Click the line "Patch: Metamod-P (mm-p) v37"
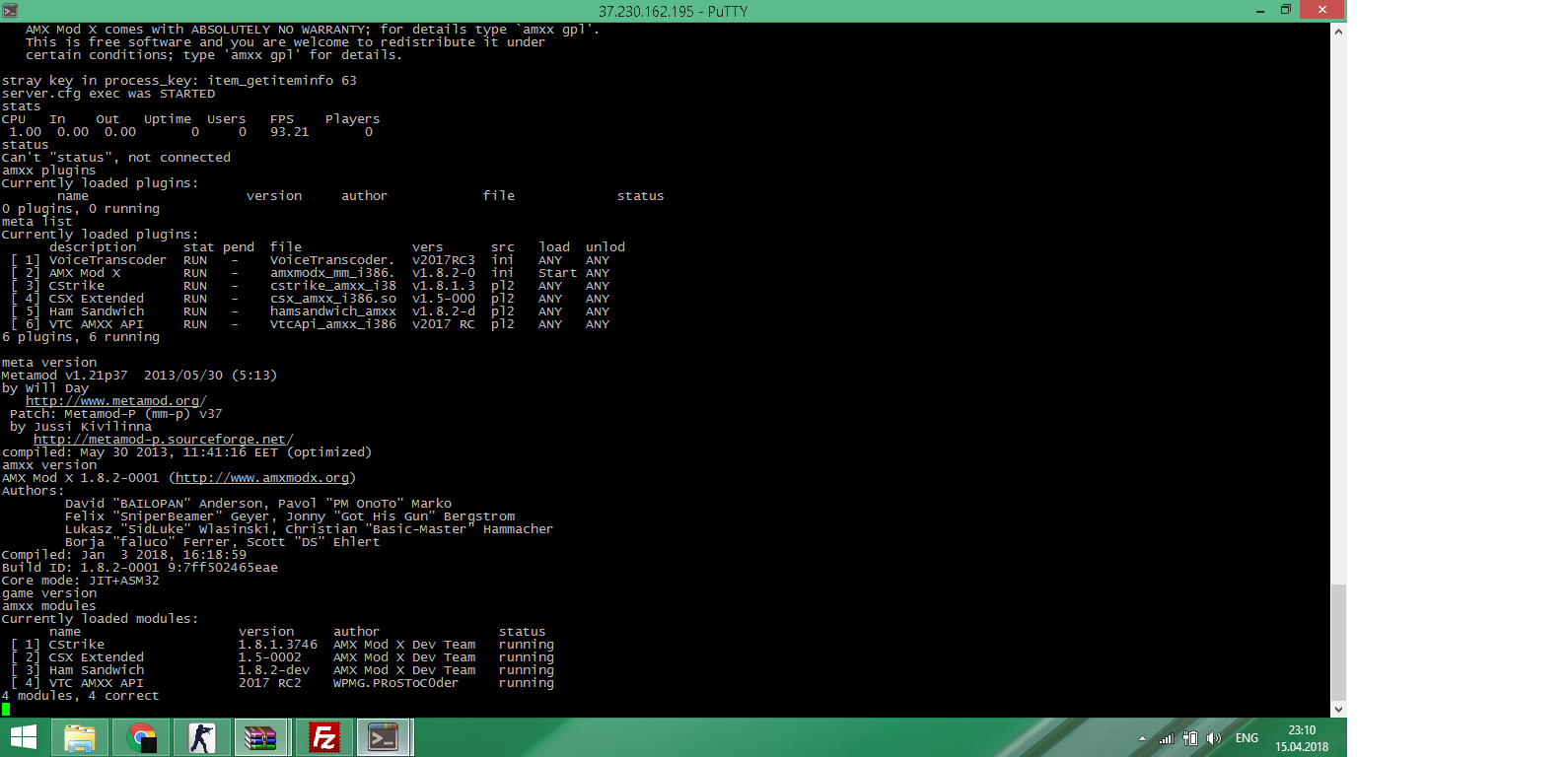 (x=116, y=414)
